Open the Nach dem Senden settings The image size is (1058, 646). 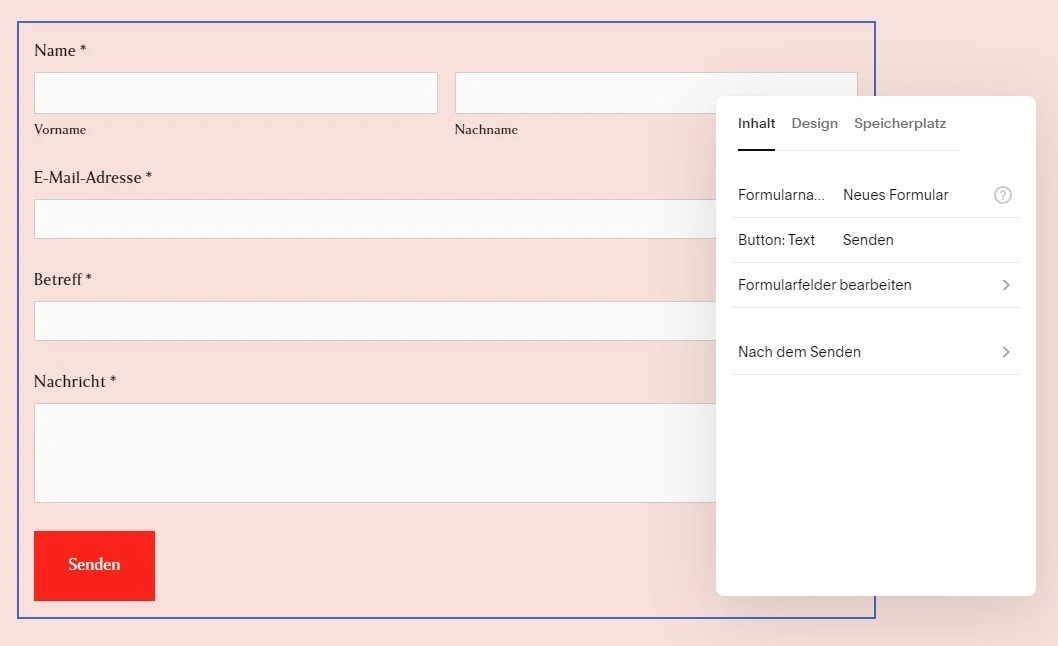click(x=876, y=352)
